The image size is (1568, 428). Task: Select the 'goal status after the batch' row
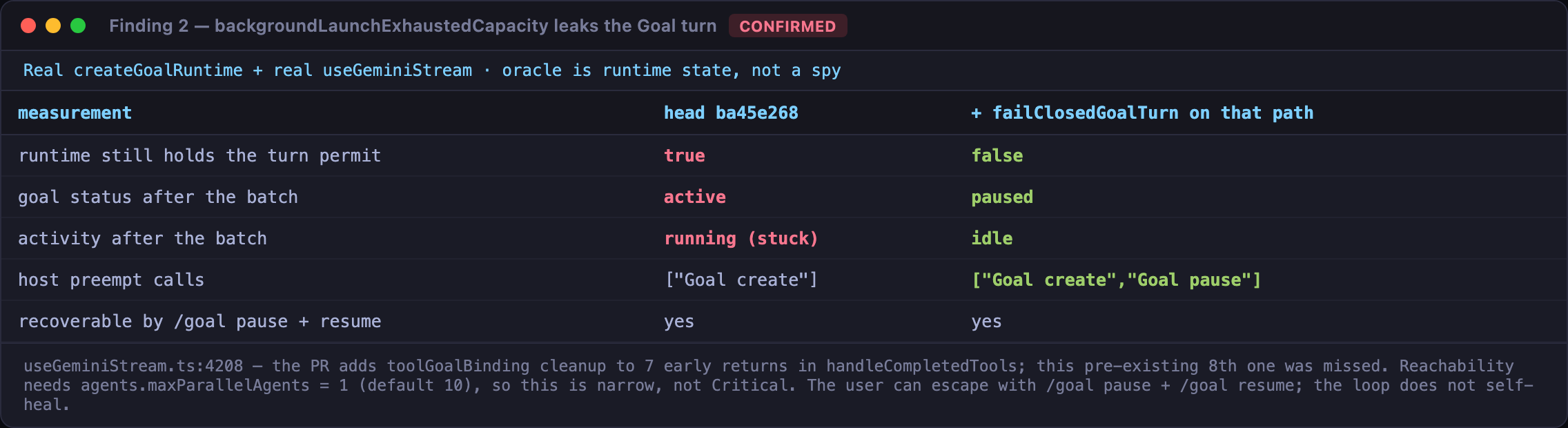tap(784, 197)
